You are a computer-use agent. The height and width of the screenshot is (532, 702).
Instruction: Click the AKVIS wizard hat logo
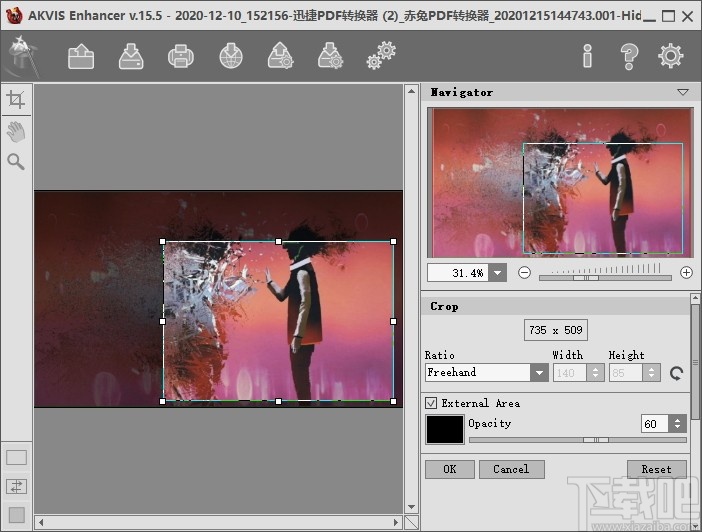click(x=21, y=56)
